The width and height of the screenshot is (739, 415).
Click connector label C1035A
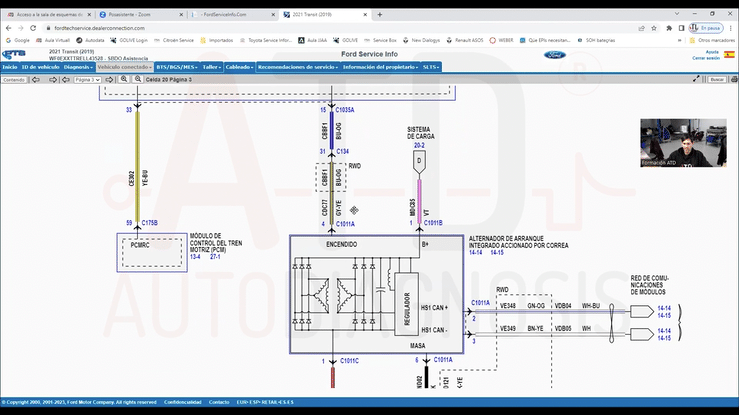345,110
